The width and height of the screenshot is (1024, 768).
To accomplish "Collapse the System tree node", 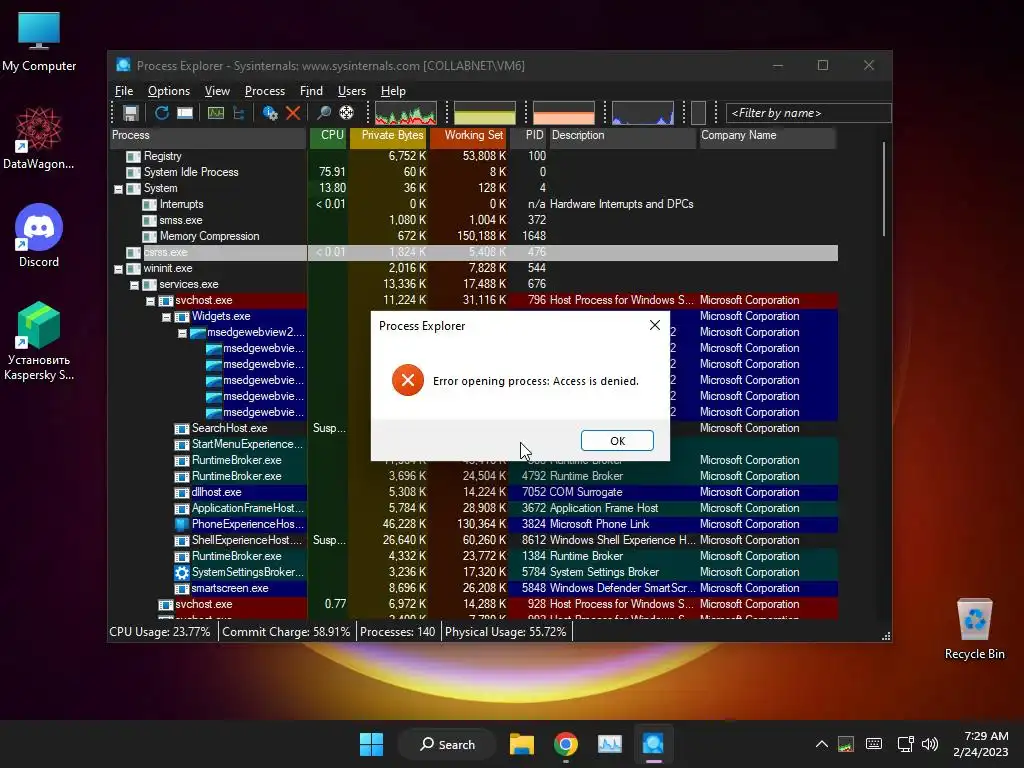I will tap(118, 189).
